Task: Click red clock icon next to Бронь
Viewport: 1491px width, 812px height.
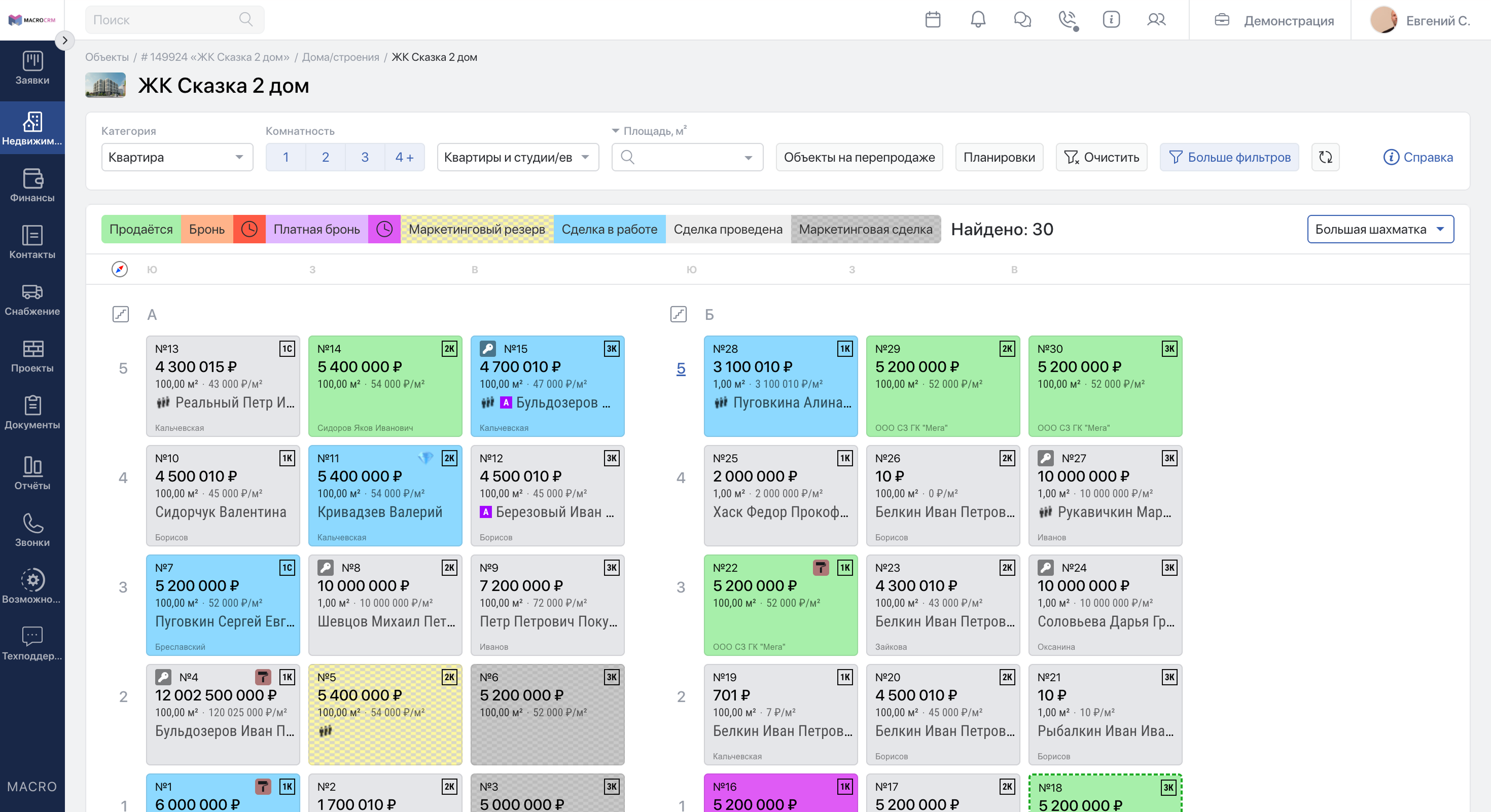Action: tap(250, 230)
